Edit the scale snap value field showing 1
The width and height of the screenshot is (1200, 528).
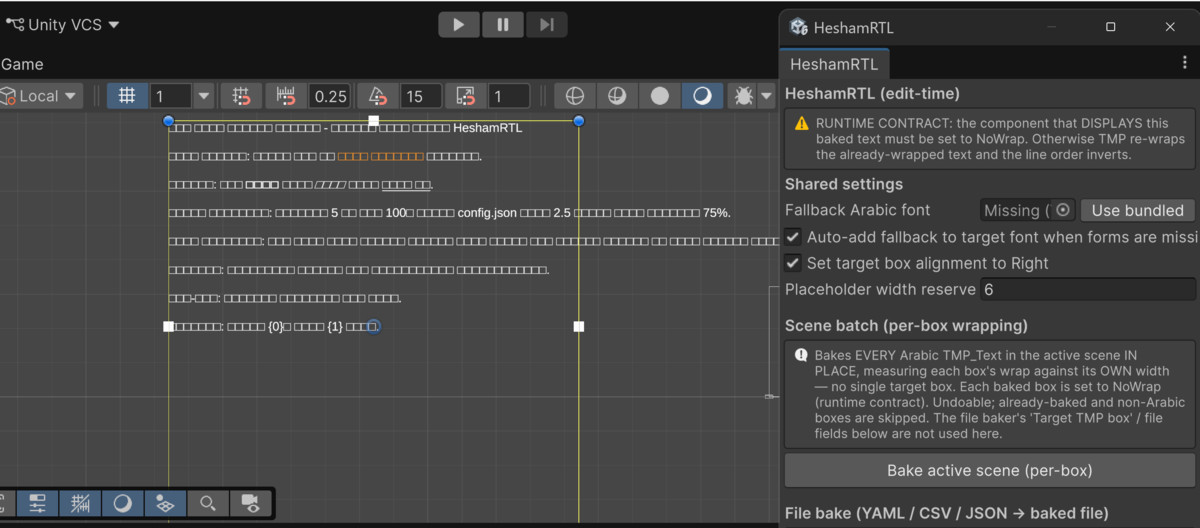pos(509,96)
